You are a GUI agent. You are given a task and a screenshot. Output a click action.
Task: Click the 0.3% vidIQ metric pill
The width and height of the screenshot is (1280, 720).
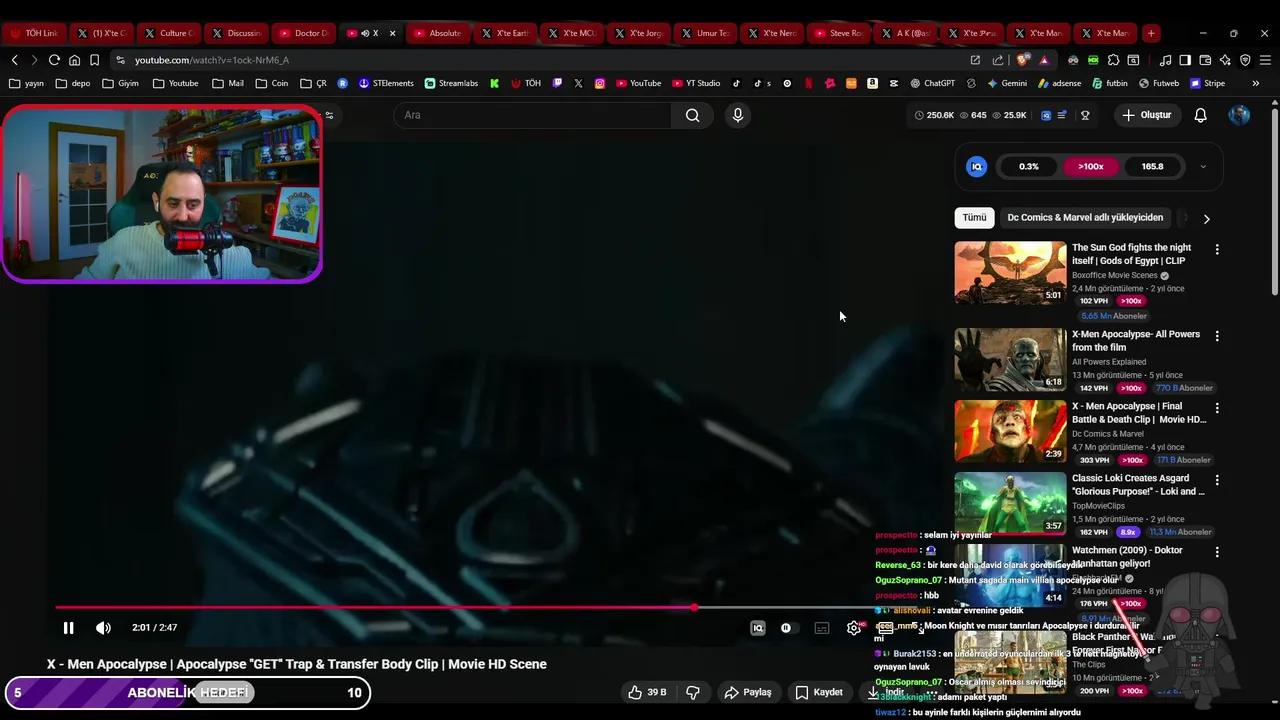(1029, 167)
